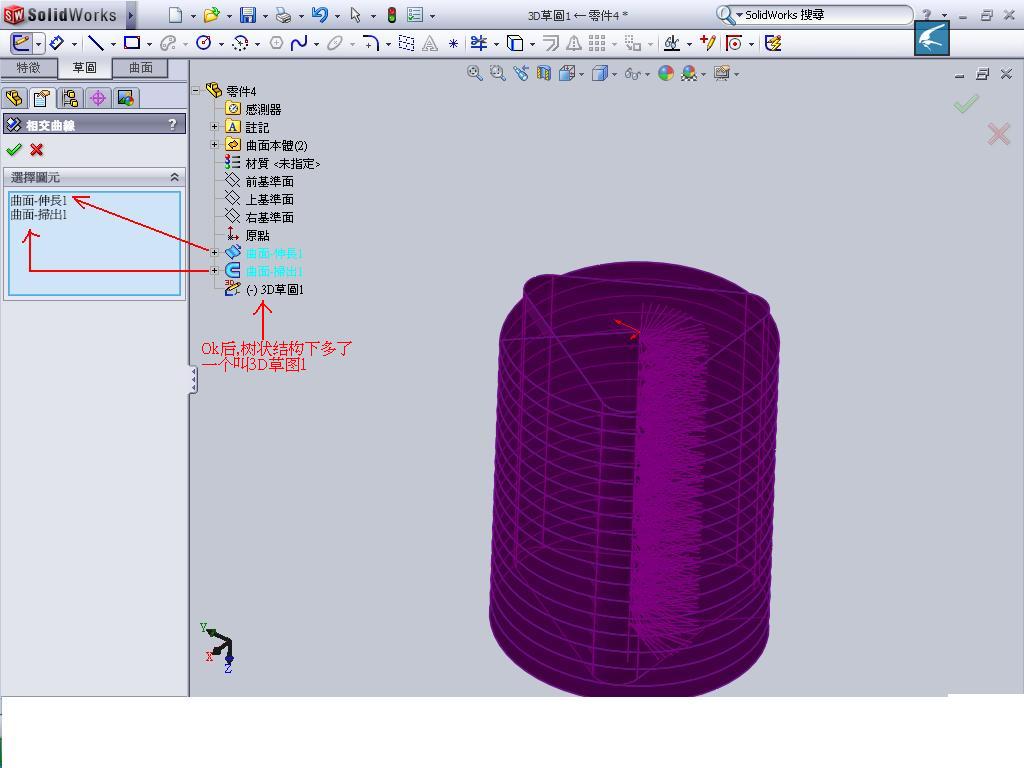Undo the last action
Screen dimensions: 1024x768
coord(319,14)
